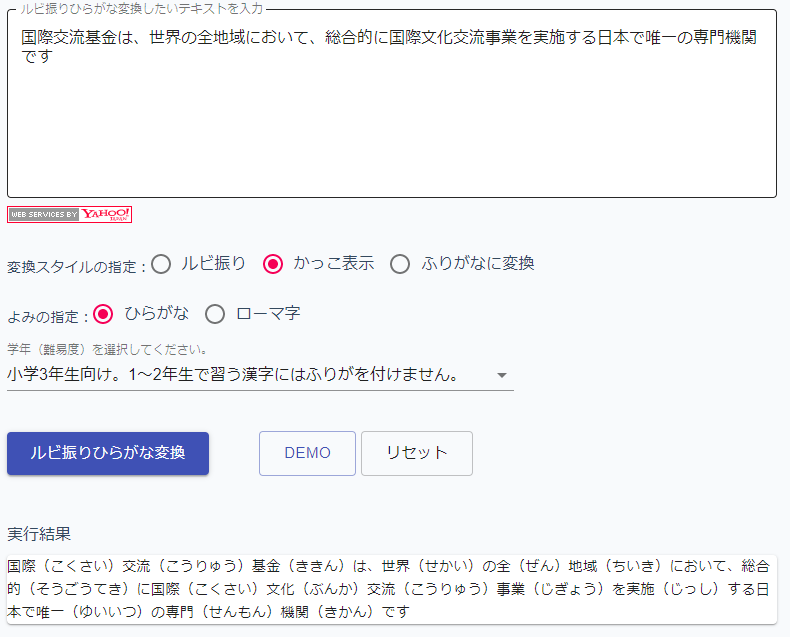This screenshot has height=637, width=790.
Task: Click the 実行結果 output text box
Action: [392, 589]
